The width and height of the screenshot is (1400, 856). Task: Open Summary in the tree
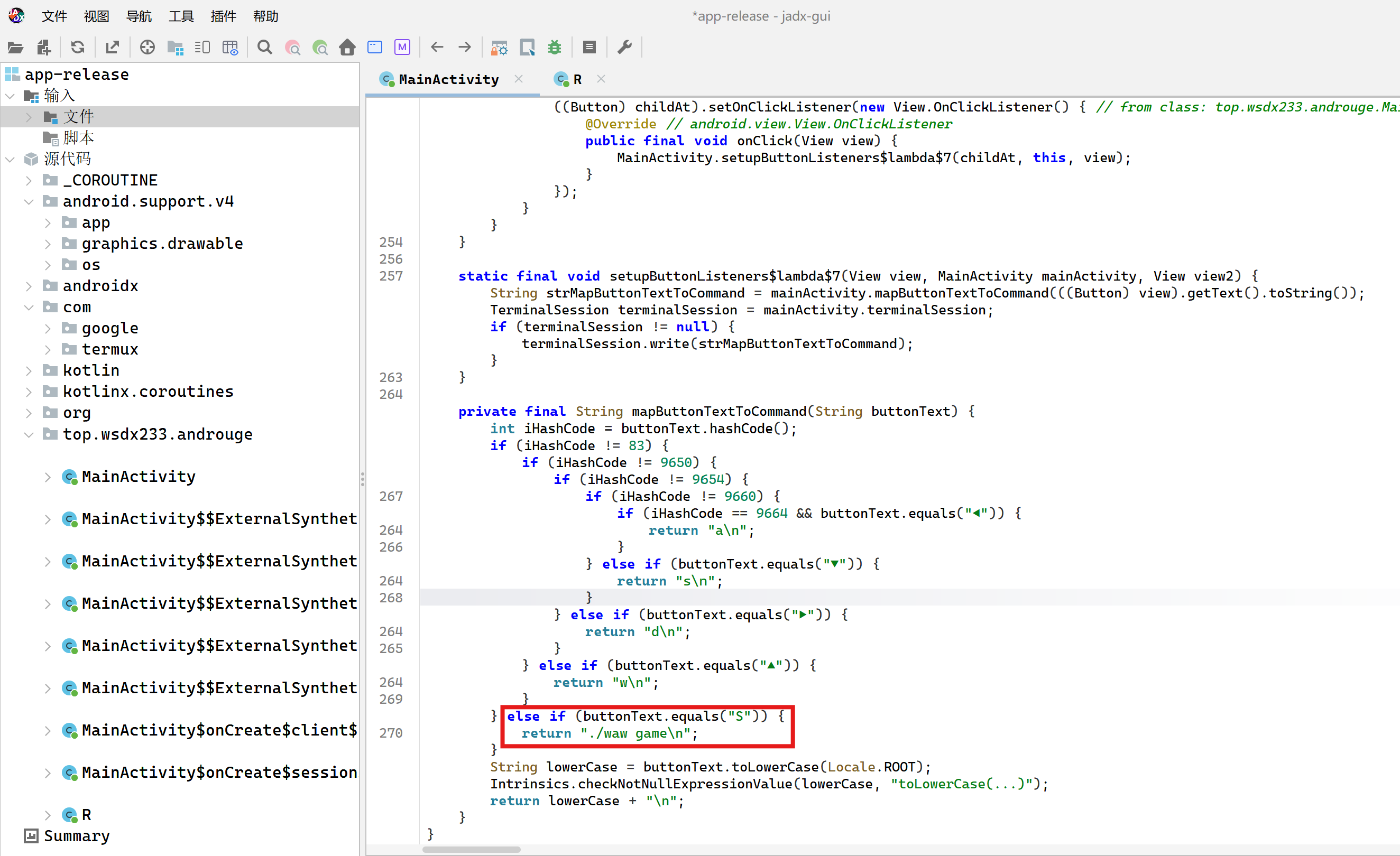pos(76,835)
